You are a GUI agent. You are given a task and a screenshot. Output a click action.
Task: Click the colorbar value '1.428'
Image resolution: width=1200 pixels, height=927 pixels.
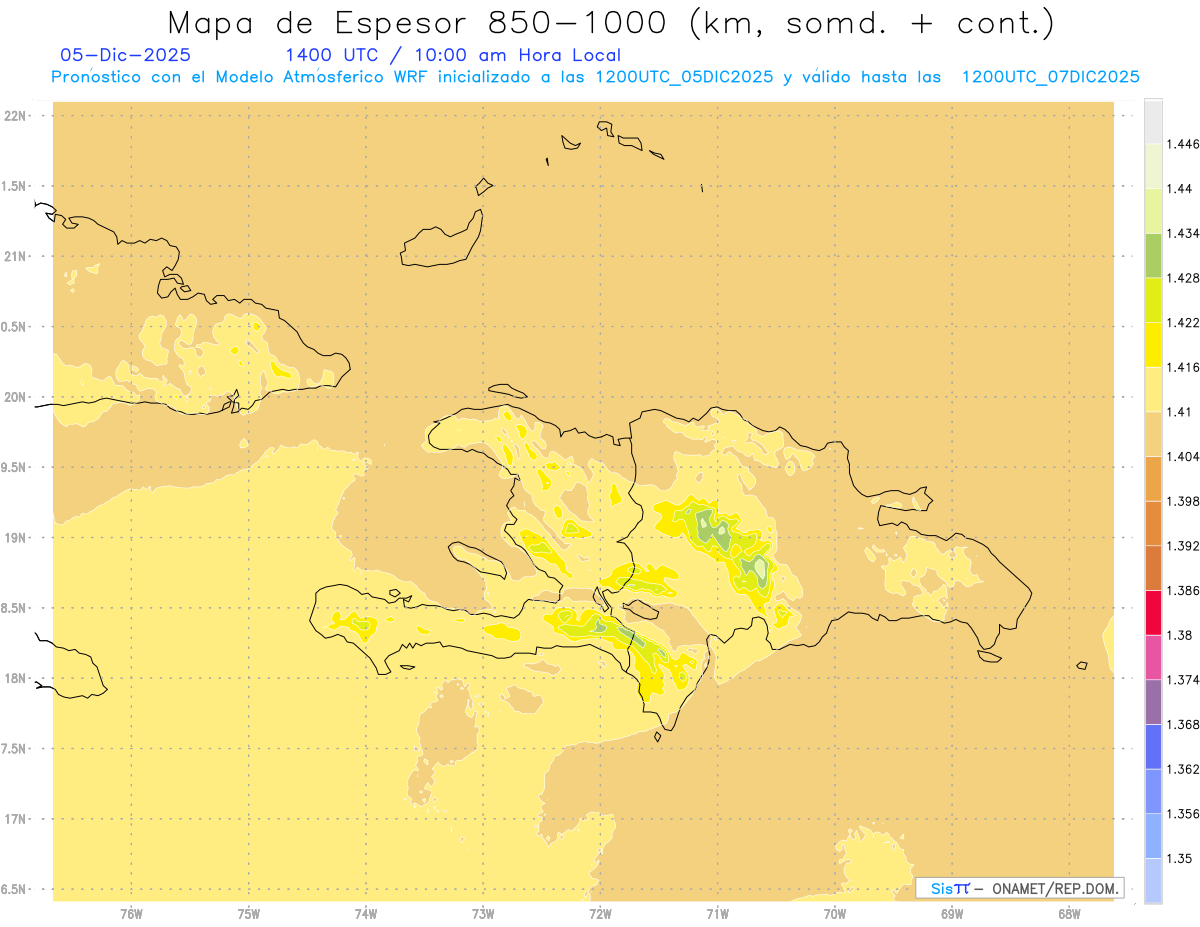click(1182, 277)
